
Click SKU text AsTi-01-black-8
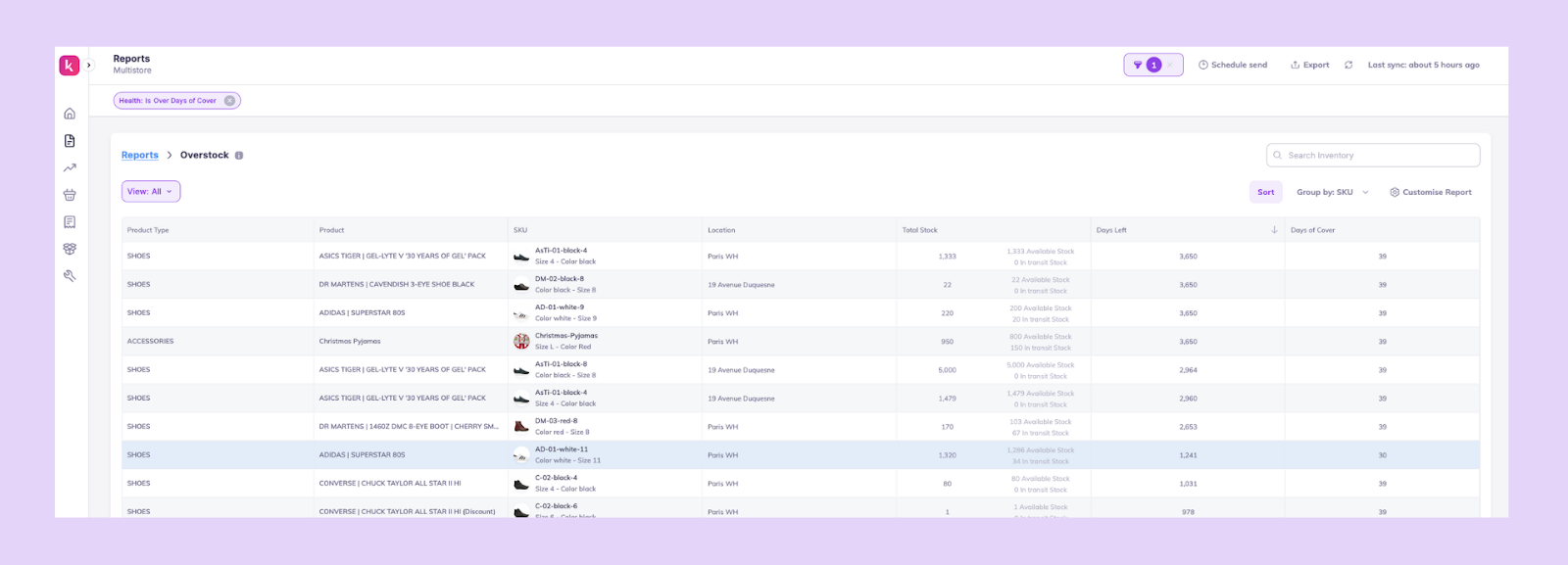(x=562, y=364)
